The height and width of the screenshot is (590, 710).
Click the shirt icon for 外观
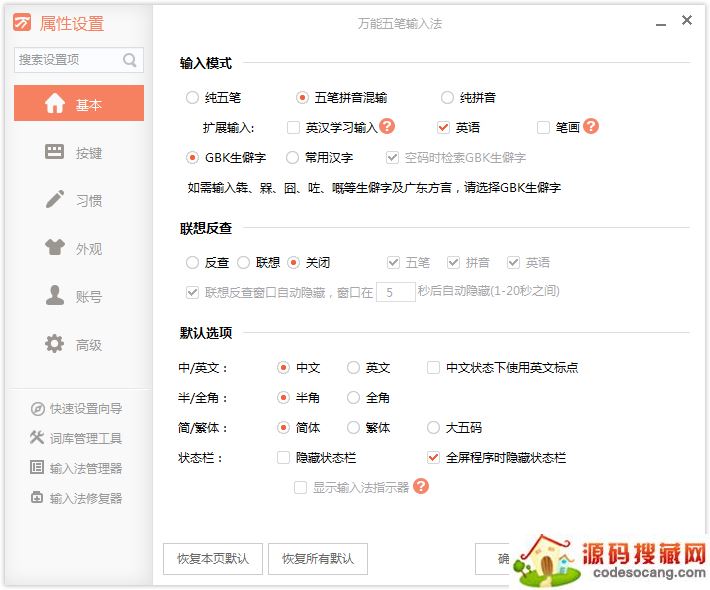[55, 247]
